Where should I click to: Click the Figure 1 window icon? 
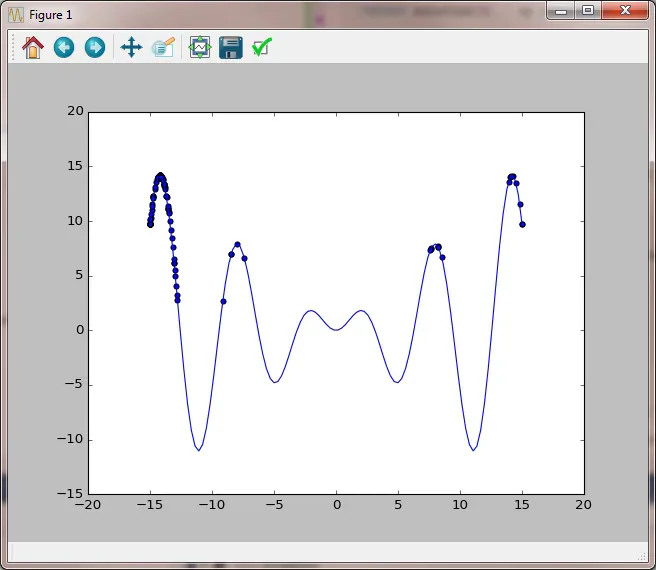click(16, 15)
